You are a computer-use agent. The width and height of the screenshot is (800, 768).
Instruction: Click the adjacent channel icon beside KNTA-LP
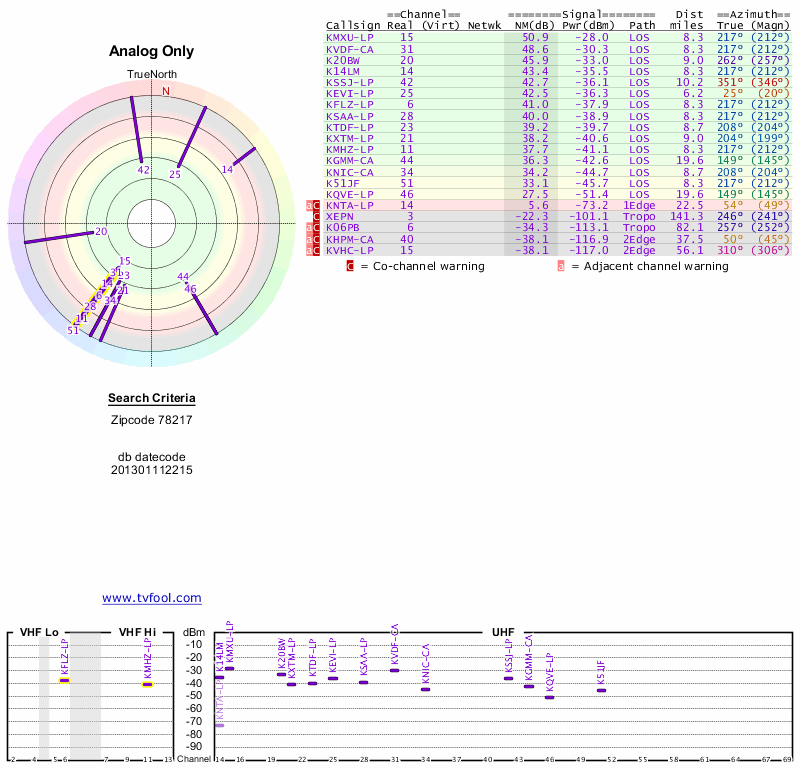tap(309, 205)
